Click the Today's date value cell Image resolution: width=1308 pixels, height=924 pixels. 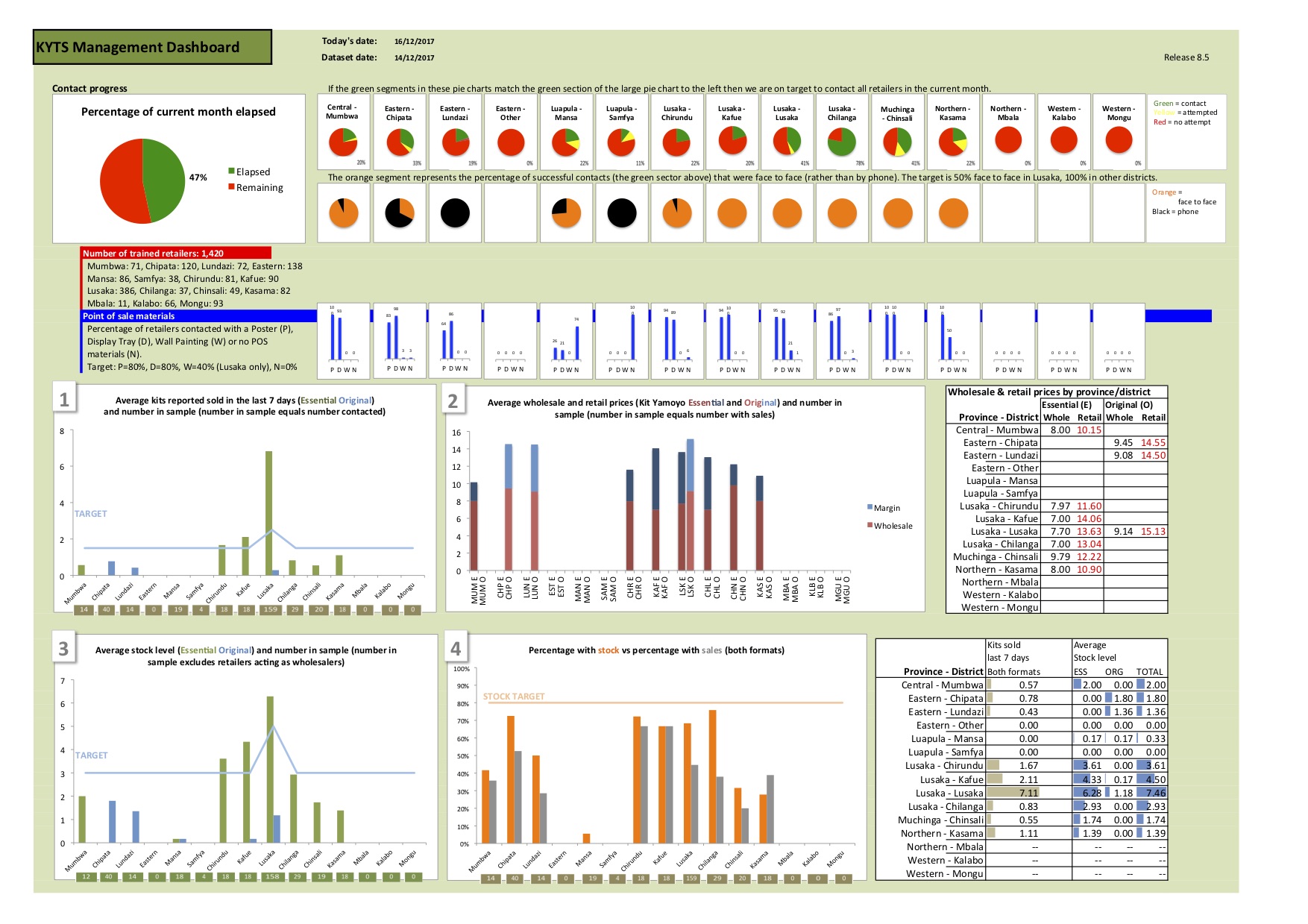415,42
